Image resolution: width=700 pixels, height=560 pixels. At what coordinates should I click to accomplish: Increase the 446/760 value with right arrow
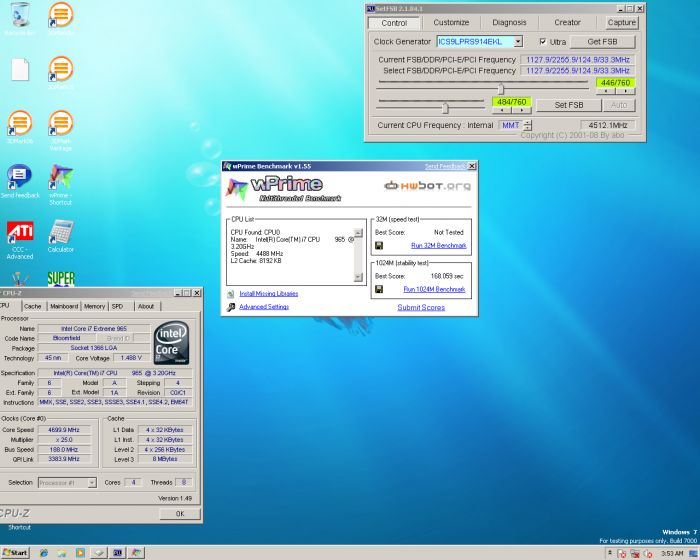(625, 91)
